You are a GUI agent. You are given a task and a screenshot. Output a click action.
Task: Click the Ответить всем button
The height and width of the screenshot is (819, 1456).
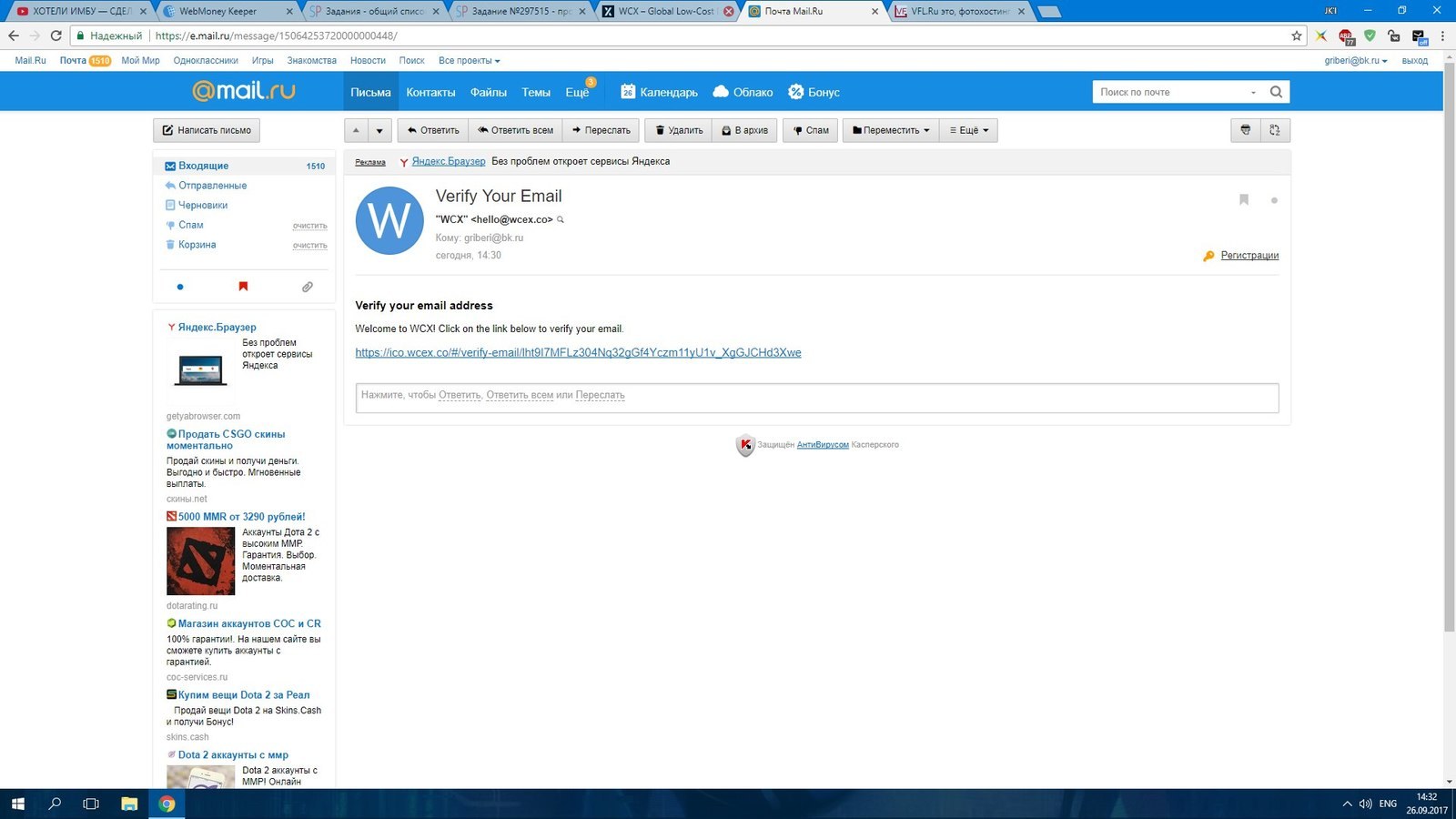[x=515, y=130]
